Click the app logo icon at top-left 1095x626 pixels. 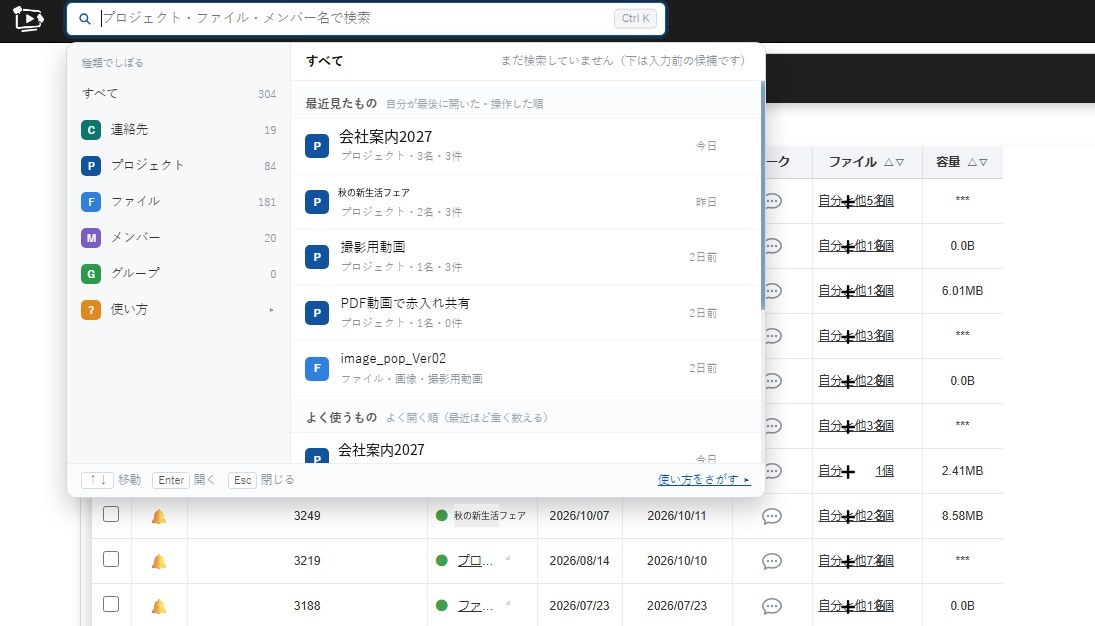(28, 18)
